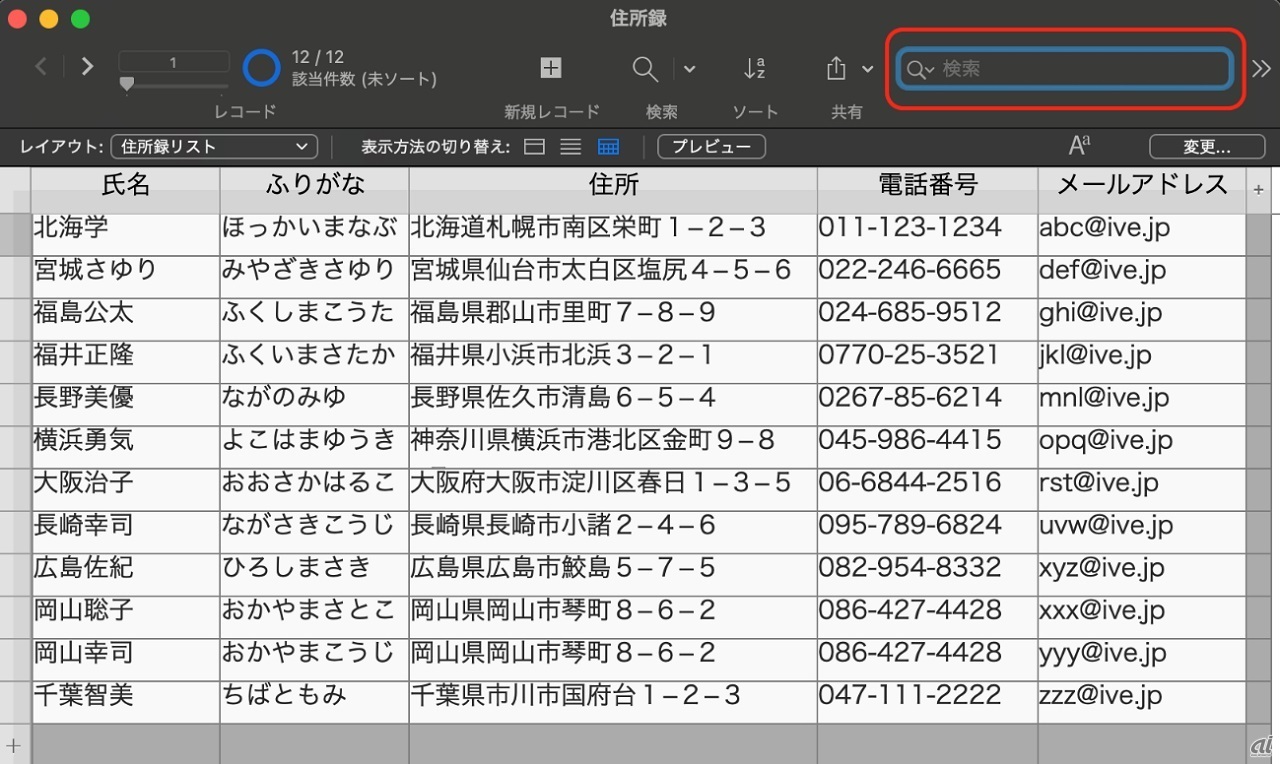The height and width of the screenshot is (764, 1280).
Task: Click the found set pie circle icon
Action: [262, 68]
